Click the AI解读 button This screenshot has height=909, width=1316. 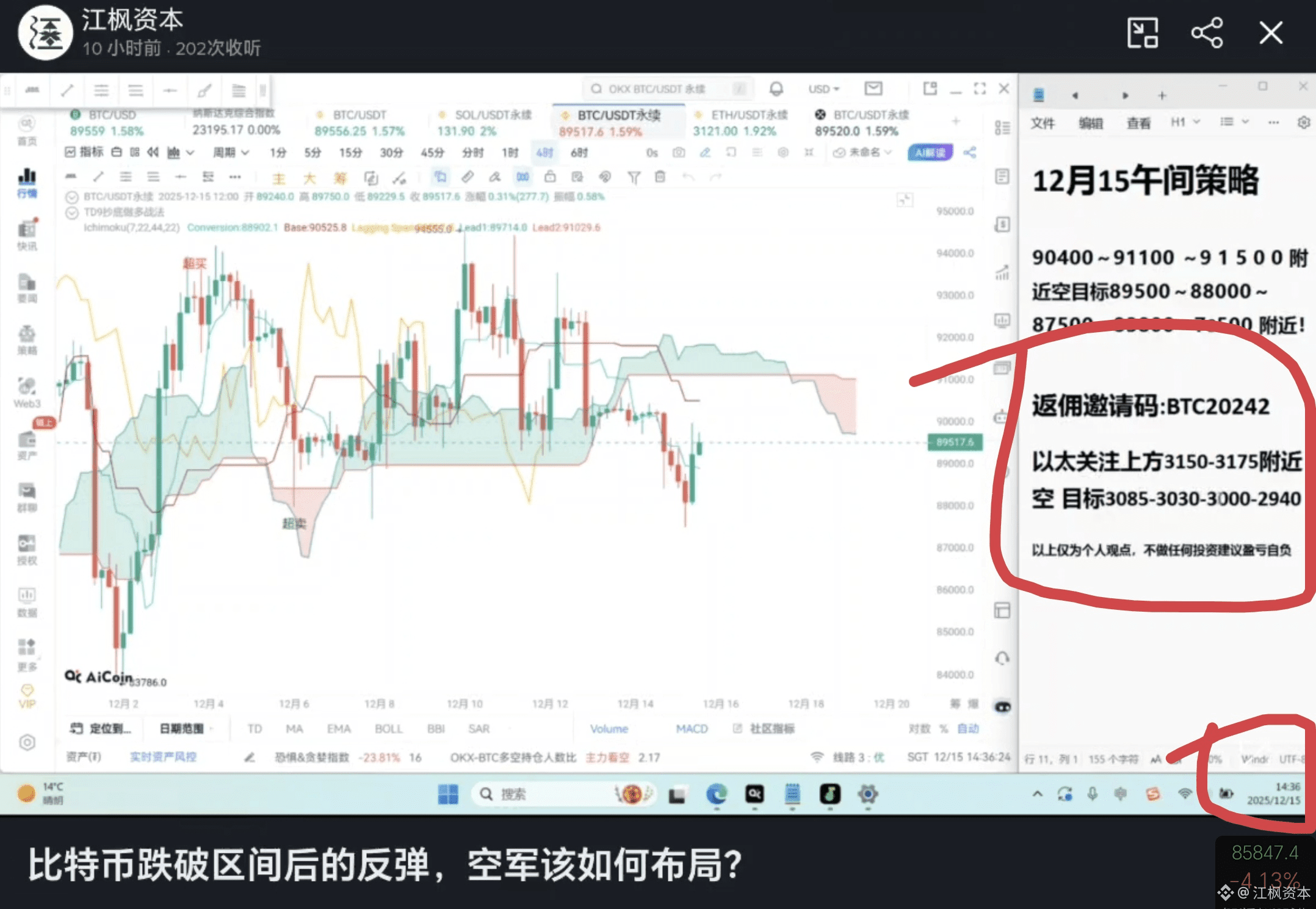tap(929, 152)
